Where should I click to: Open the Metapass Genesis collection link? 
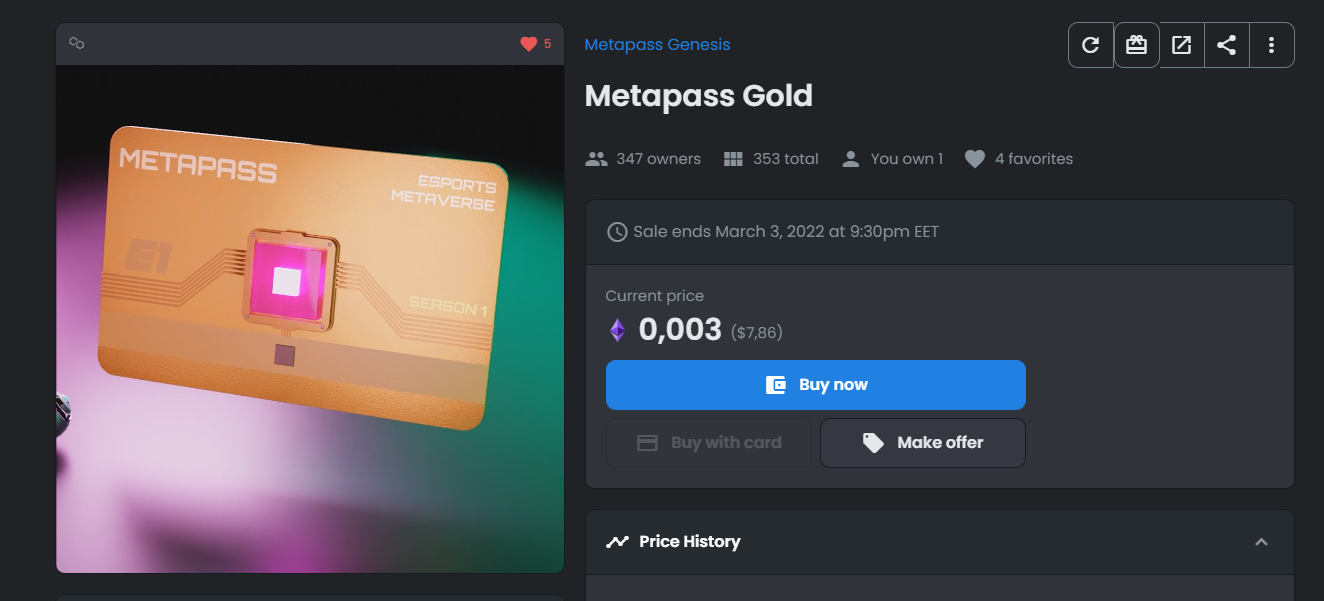[657, 44]
